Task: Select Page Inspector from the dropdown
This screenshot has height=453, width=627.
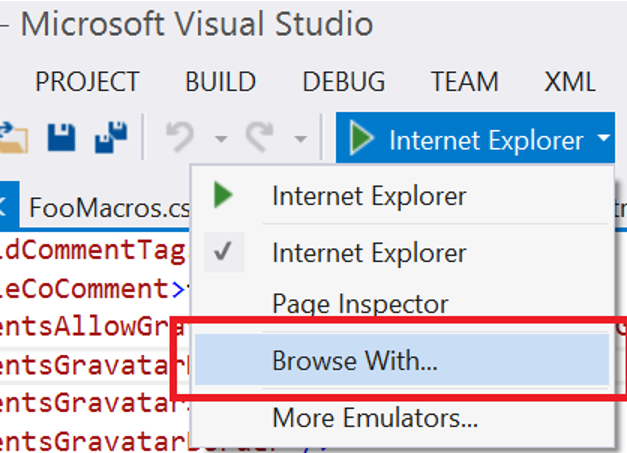Action: (404, 304)
